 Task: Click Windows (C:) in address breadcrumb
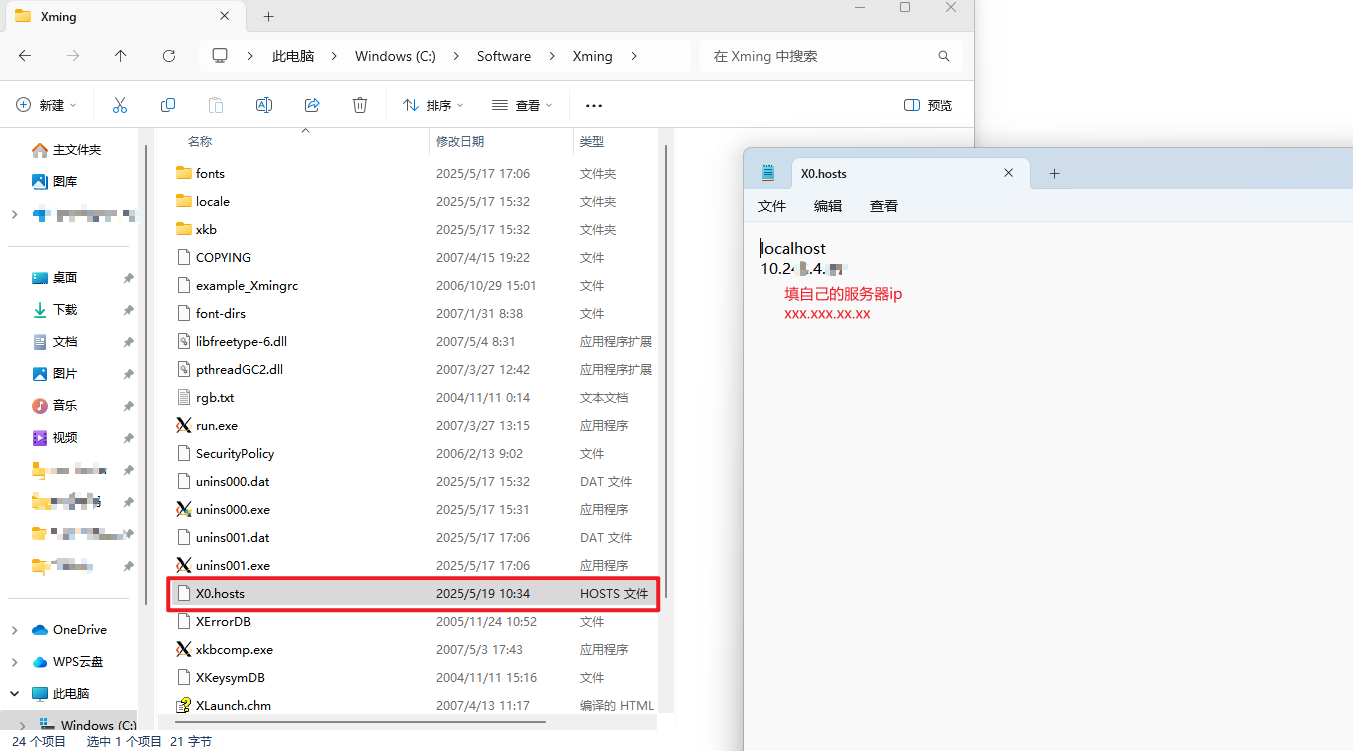(x=395, y=56)
